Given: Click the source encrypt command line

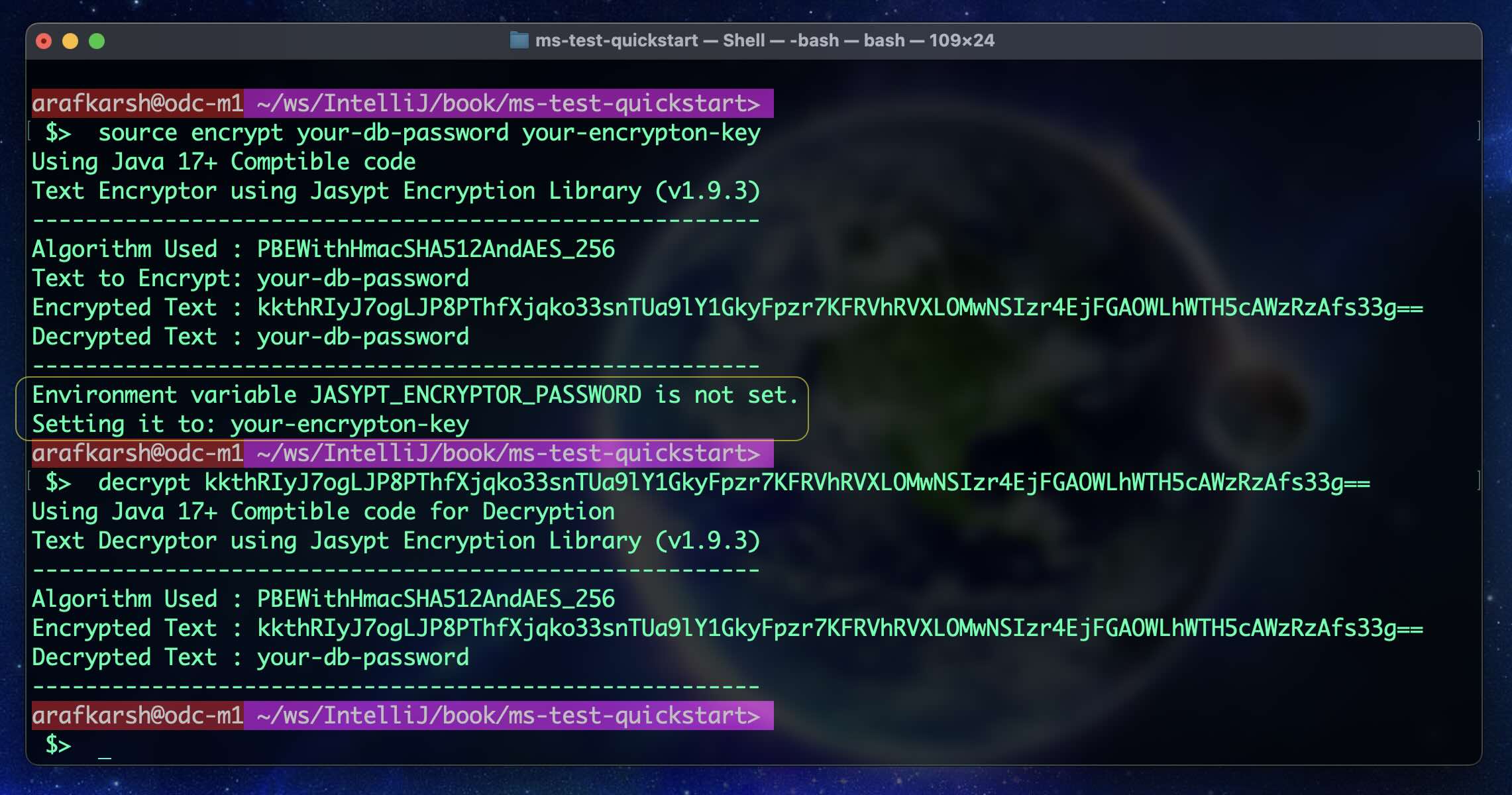Looking at the screenshot, I should (x=429, y=133).
